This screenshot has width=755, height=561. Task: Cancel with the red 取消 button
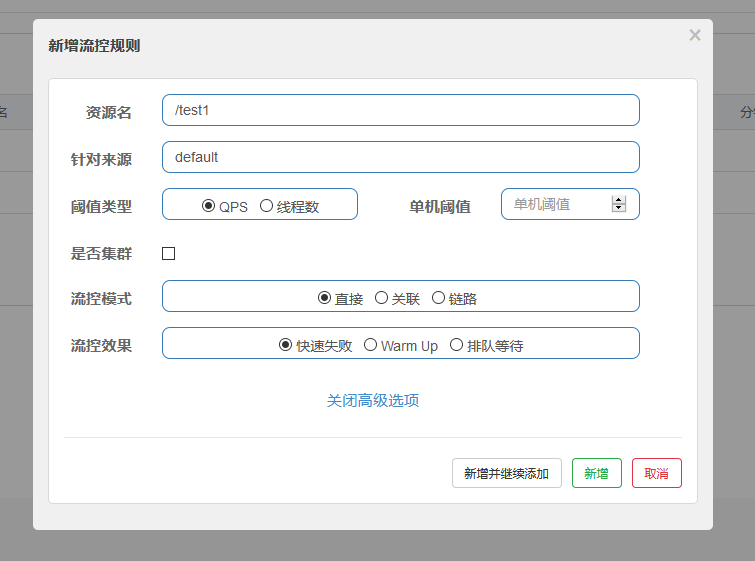[x=657, y=473]
